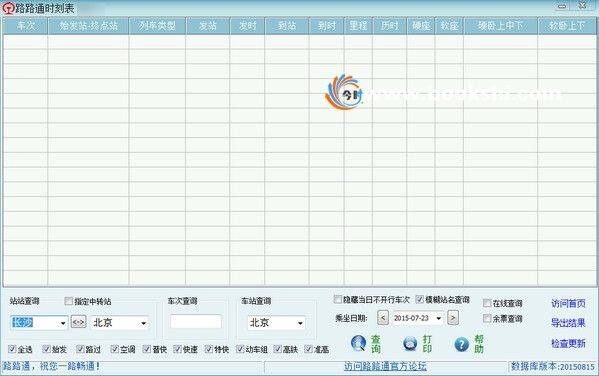The width and height of the screenshot is (599, 376).
Task: Toggle the 全选 checkbox
Action: click(x=12, y=348)
